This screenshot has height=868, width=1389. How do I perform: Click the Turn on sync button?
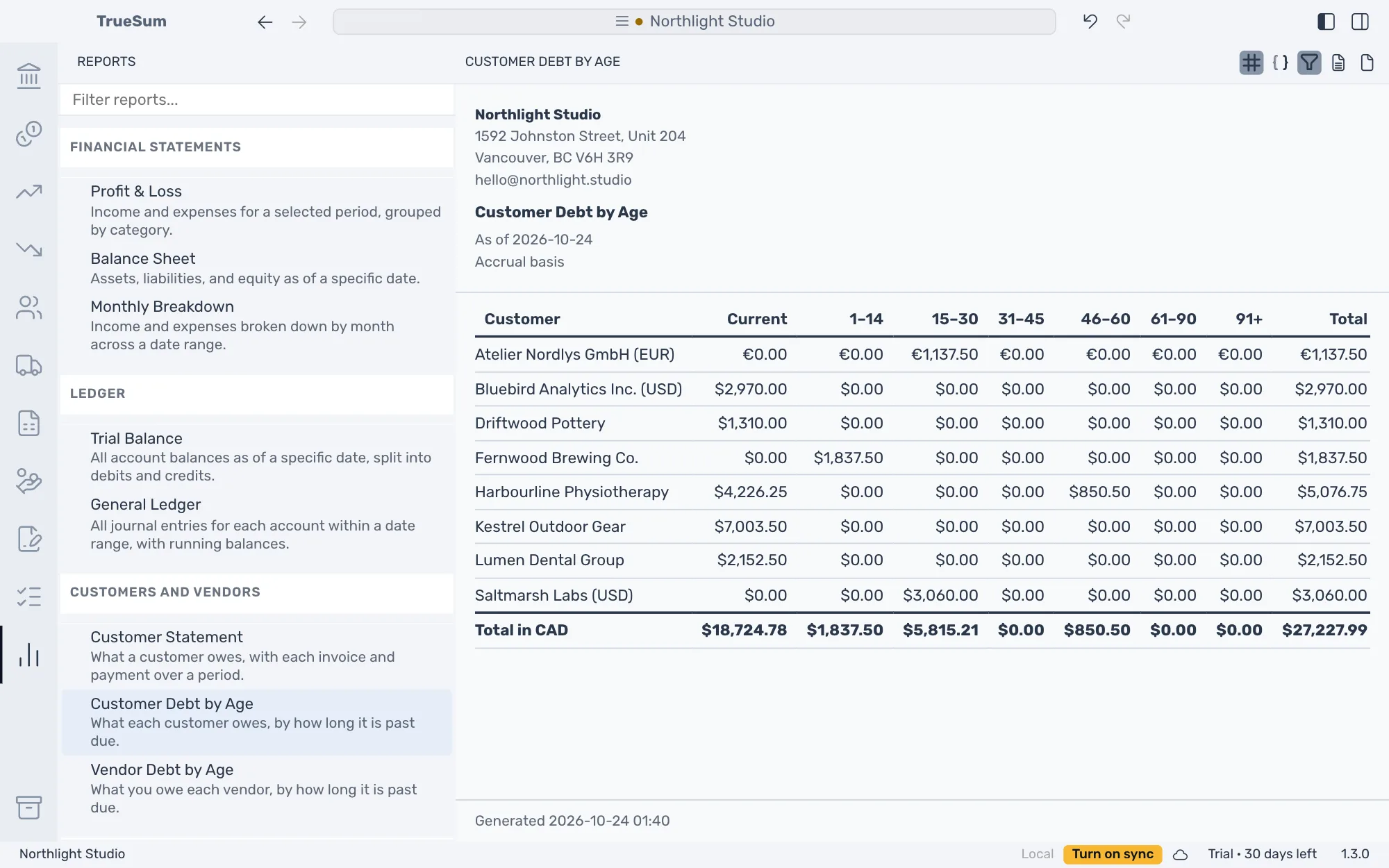point(1113,854)
